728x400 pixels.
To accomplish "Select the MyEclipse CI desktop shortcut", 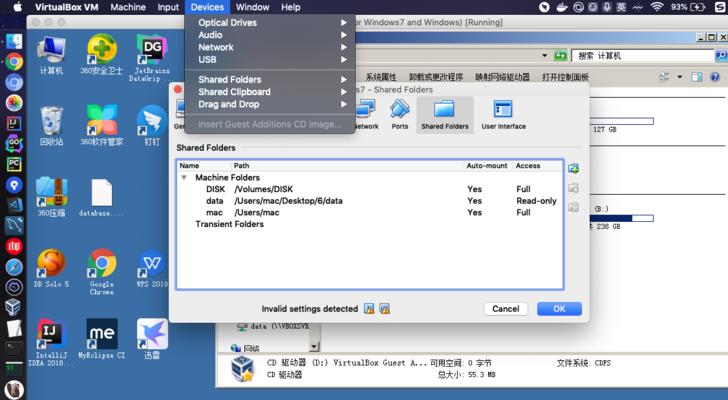I will (x=102, y=339).
